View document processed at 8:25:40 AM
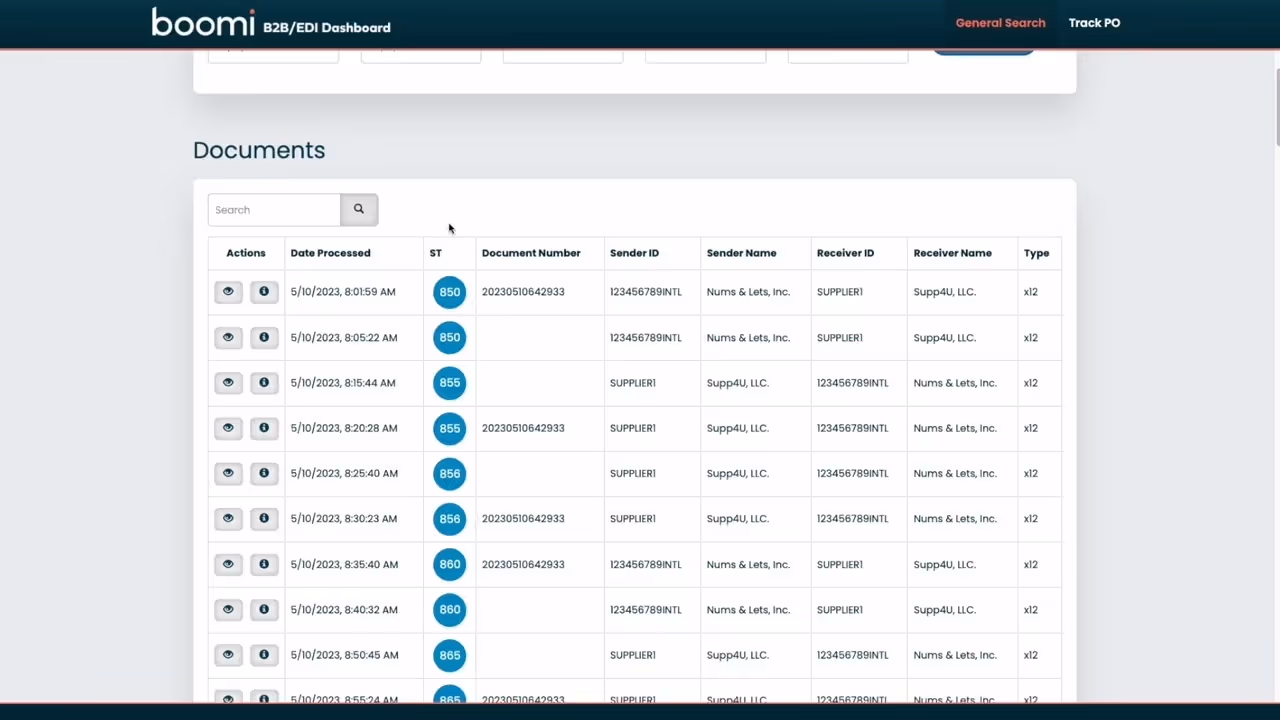This screenshot has height=720, width=1280. point(228,473)
